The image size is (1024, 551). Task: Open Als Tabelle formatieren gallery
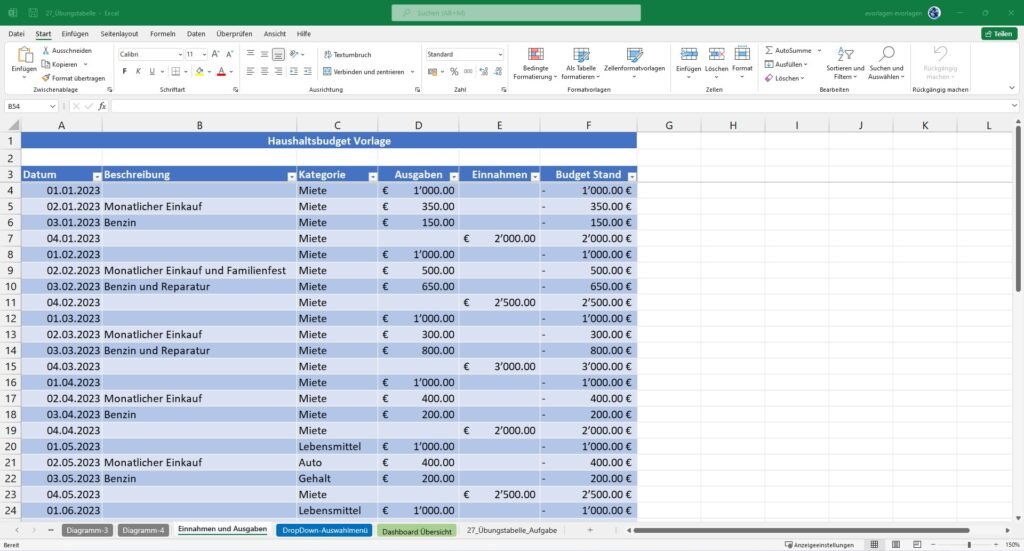581,63
